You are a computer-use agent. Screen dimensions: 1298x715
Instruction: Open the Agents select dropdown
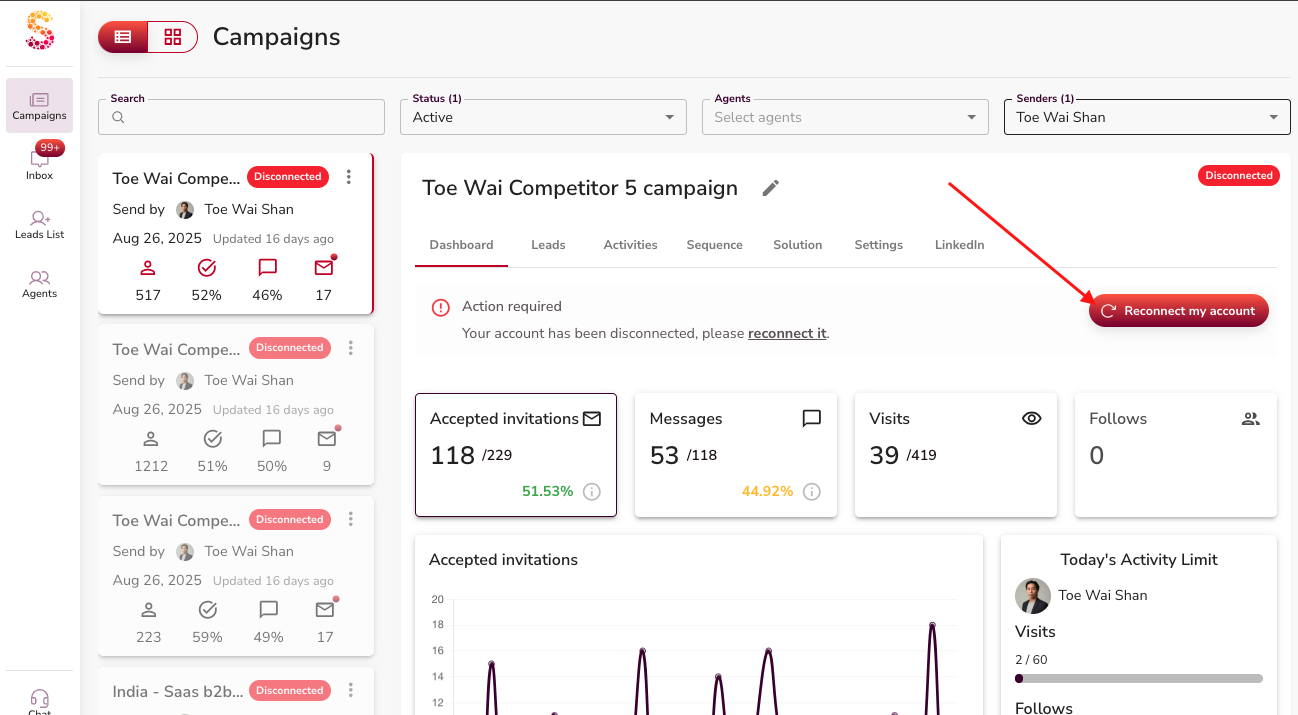pyautogui.click(x=844, y=117)
